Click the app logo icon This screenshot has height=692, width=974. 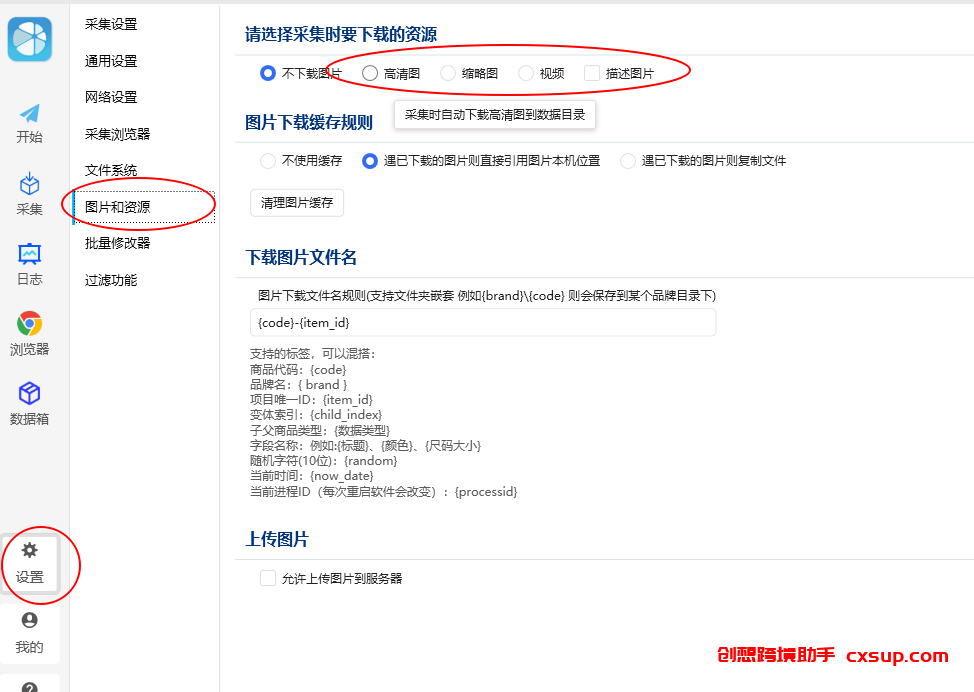(30, 39)
